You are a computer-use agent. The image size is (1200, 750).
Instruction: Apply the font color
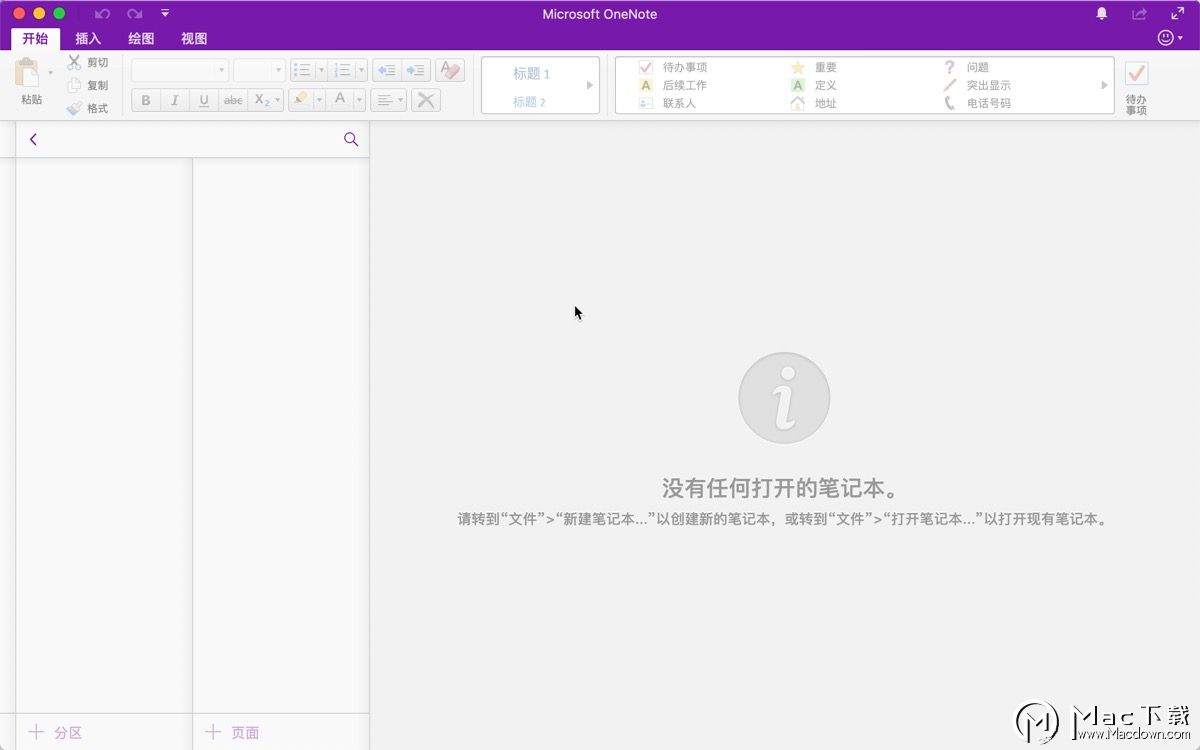coord(340,100)
